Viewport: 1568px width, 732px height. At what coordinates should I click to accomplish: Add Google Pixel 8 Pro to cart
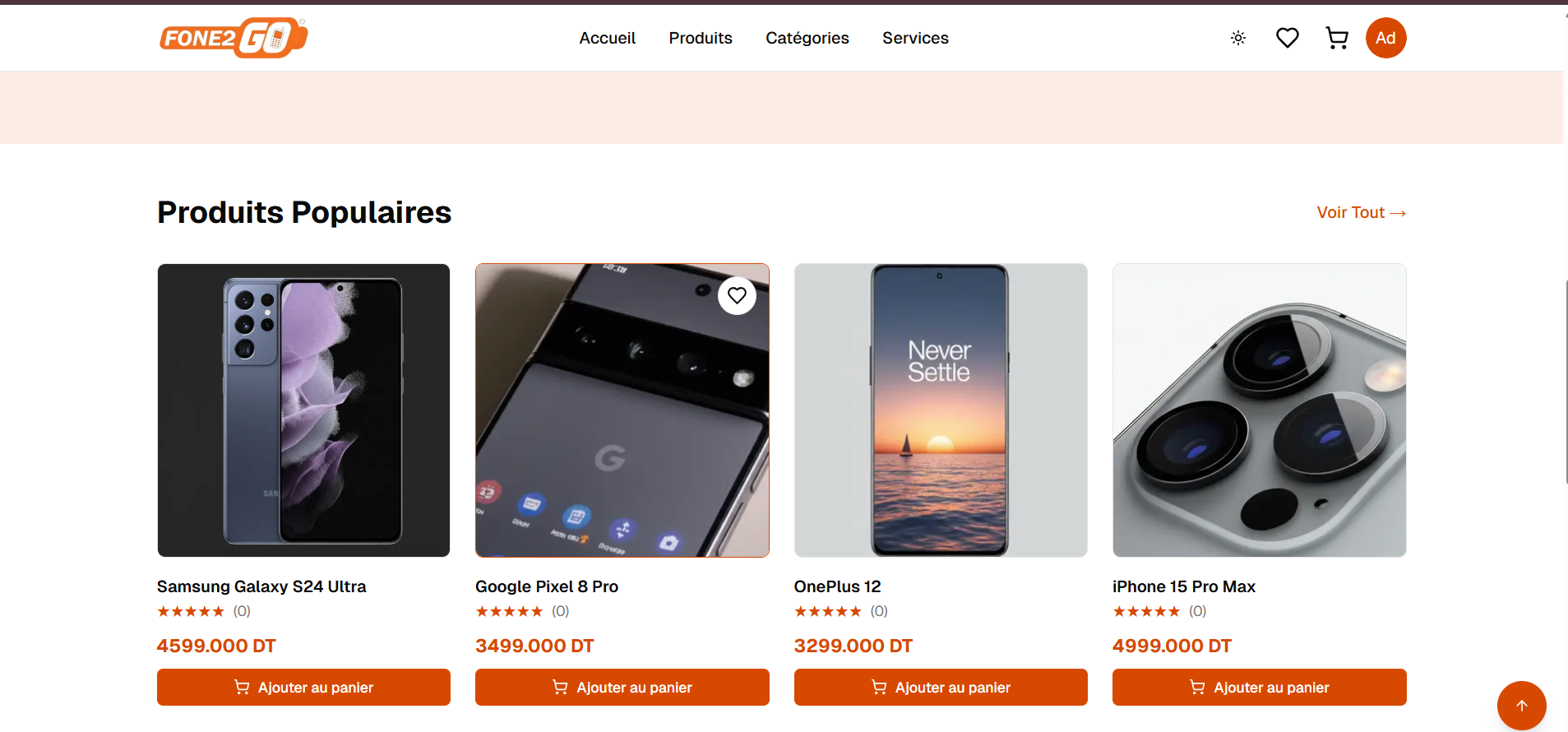(x=622, y=687)
